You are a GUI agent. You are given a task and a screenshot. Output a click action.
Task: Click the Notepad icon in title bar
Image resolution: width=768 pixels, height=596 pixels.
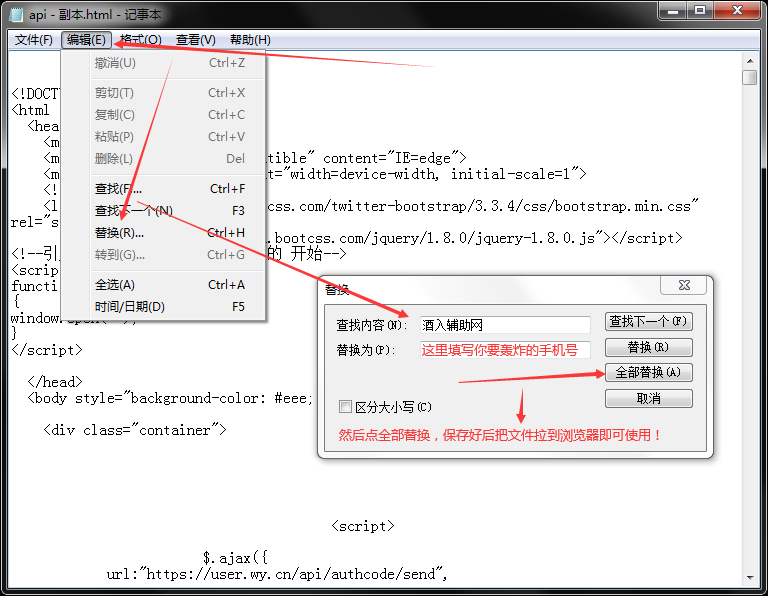click(x=16, y=14)
